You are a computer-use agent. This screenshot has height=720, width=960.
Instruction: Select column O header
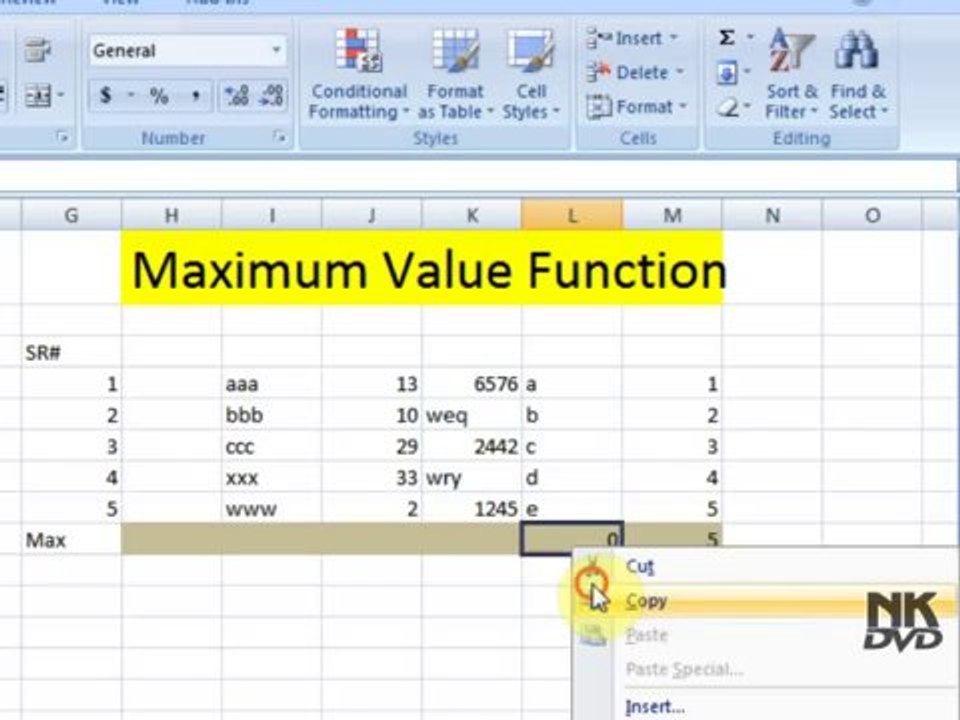click(872, 215)
